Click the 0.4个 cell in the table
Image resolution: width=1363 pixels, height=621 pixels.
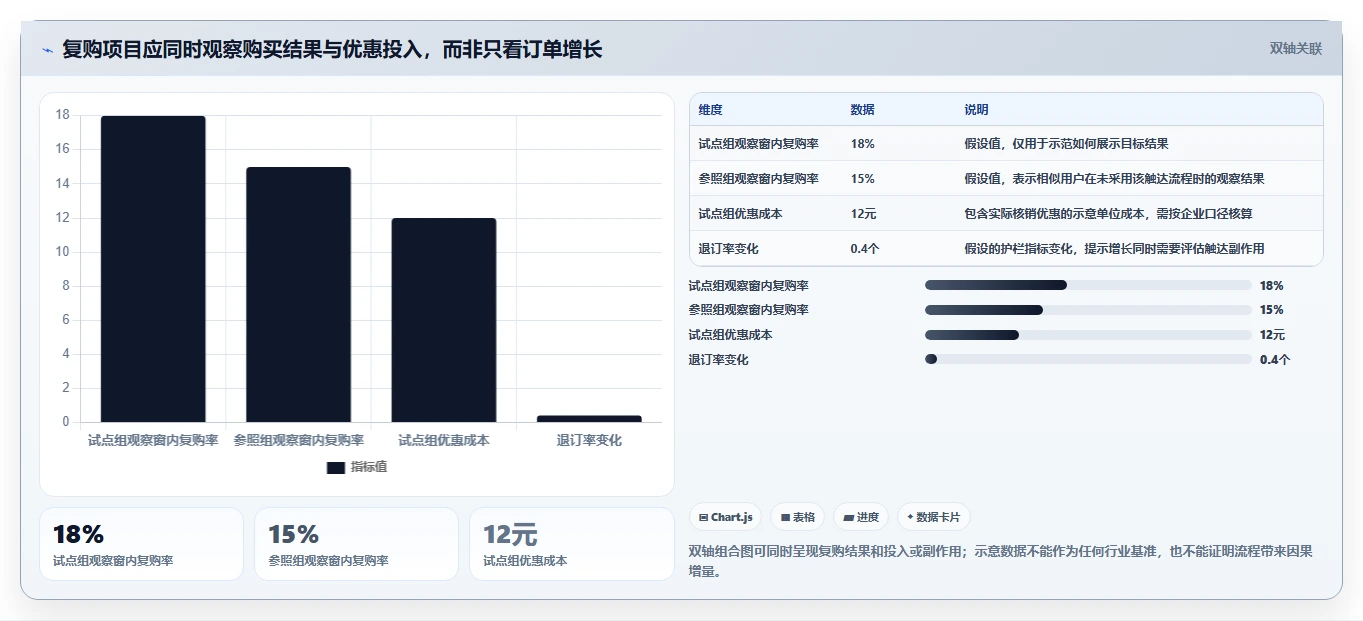click(865, 249)
